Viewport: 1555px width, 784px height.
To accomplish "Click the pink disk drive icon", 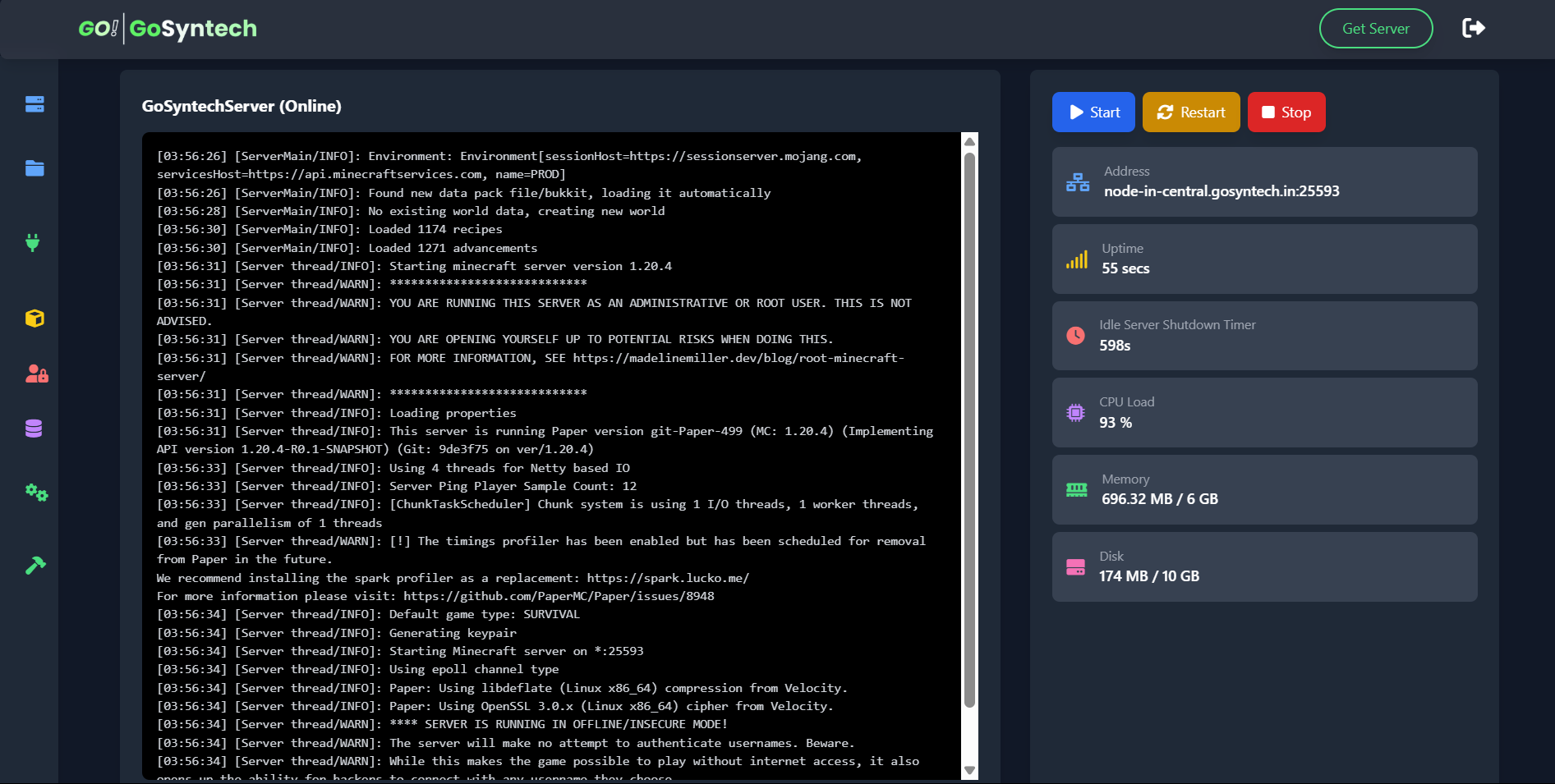I will (x=1075, y=566).
